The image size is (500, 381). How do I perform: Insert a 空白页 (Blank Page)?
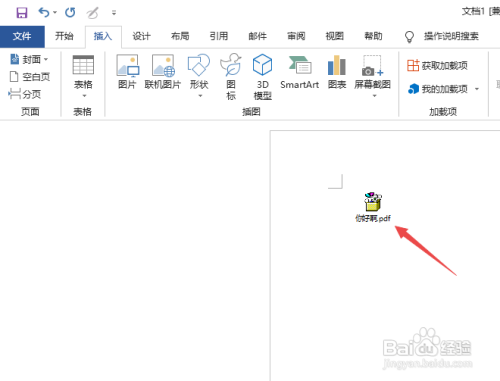point(29,77)
